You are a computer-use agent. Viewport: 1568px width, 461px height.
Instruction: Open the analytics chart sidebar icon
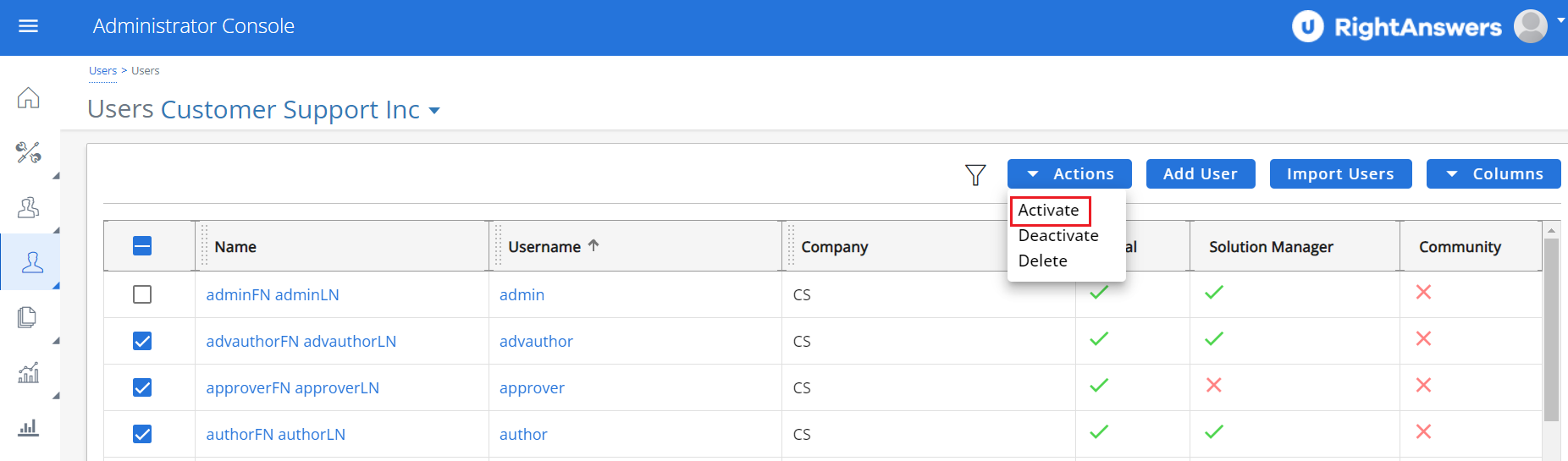point(29,372)
